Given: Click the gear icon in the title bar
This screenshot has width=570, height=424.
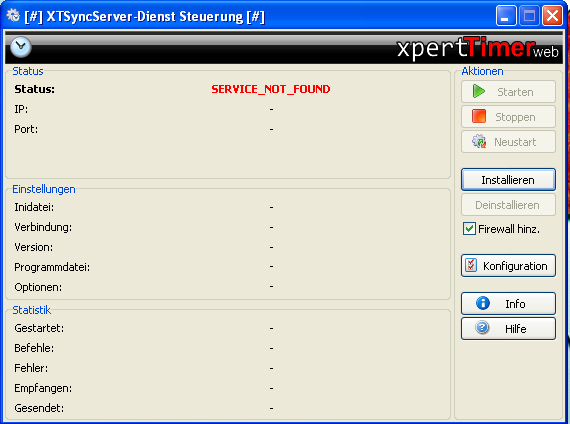Looking at the screenshot, I should click(x=13, y=16).
